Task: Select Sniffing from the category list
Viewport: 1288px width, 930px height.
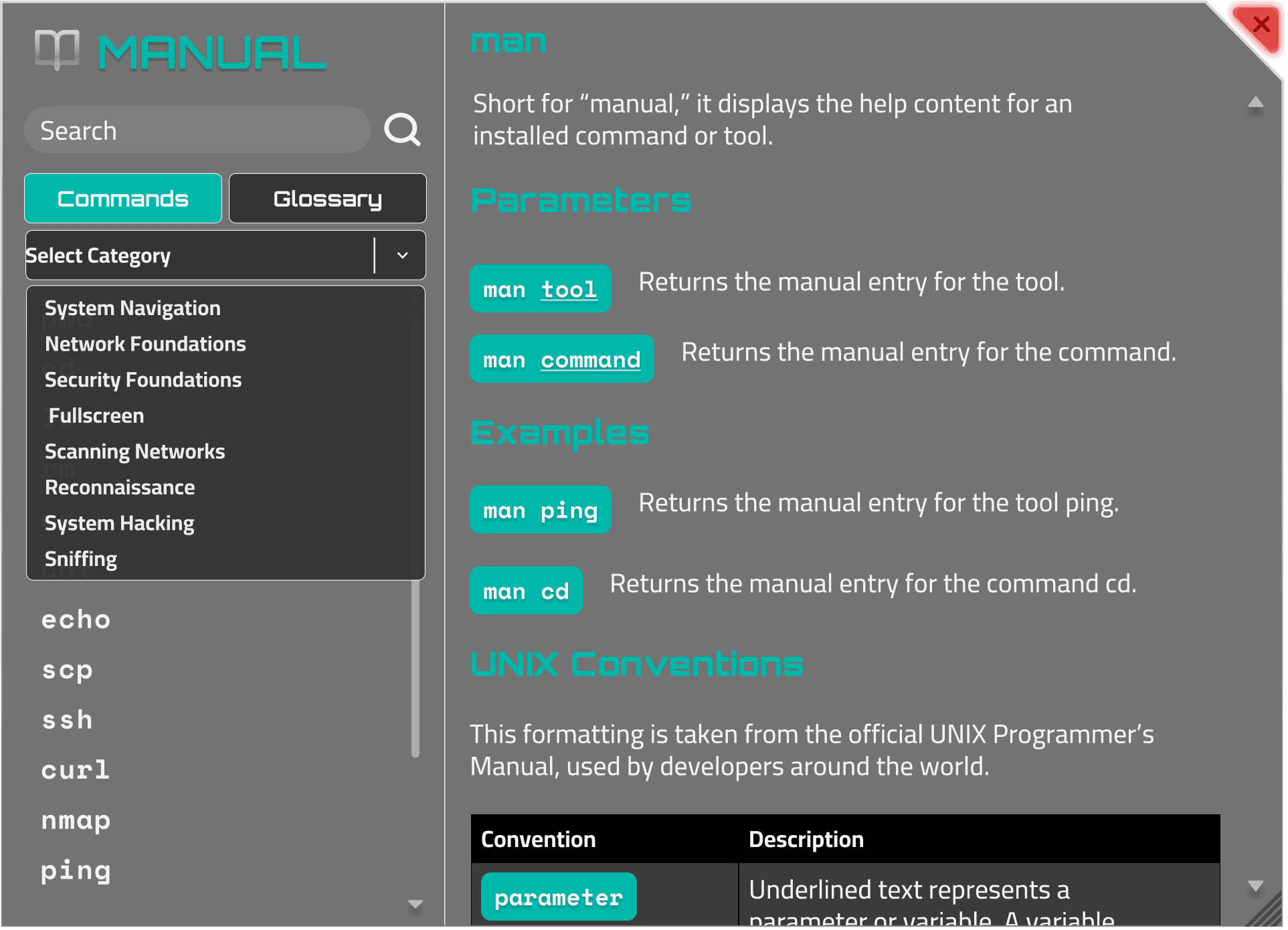Action: 81,559
